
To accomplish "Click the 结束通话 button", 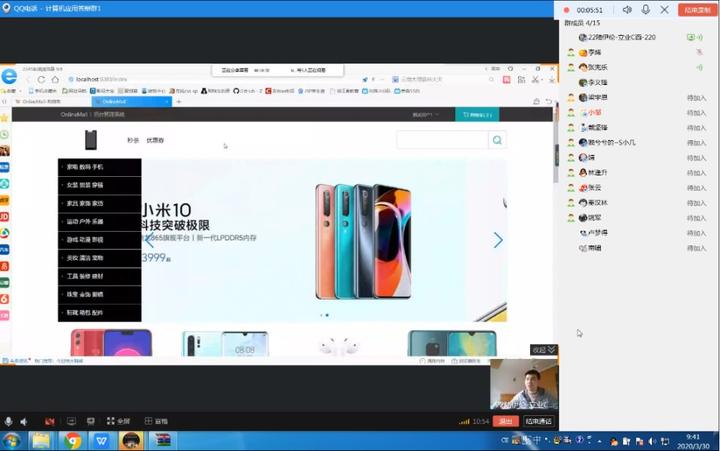I will (x=539, y=421).
